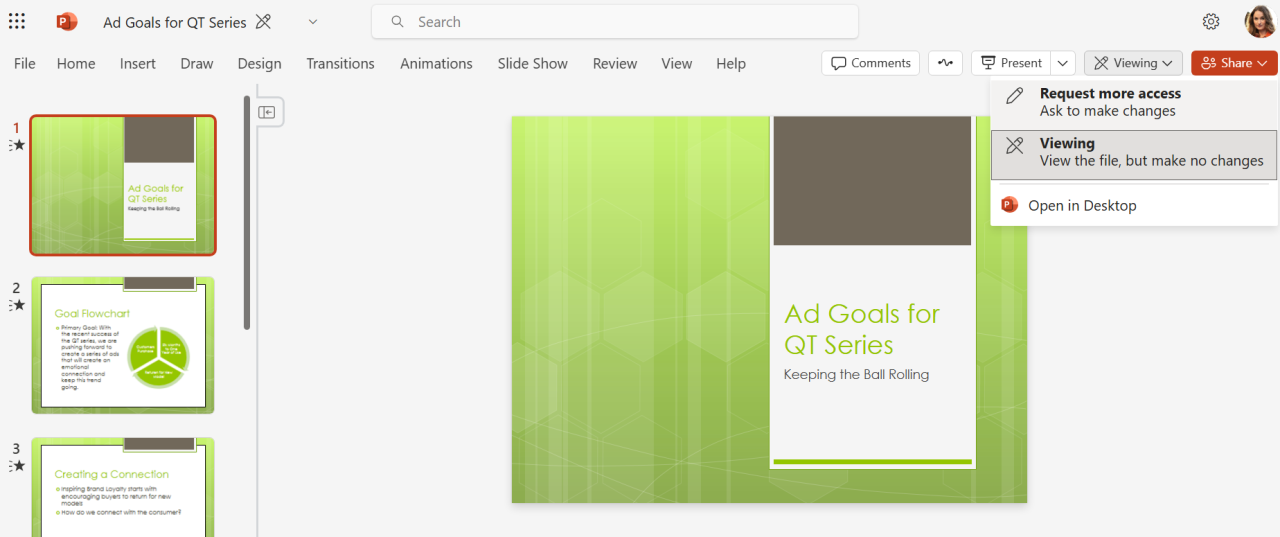This screenshot has width=1280, height=537.
Task: Switch to the Slide Show tab
Action: click(533, 63)
